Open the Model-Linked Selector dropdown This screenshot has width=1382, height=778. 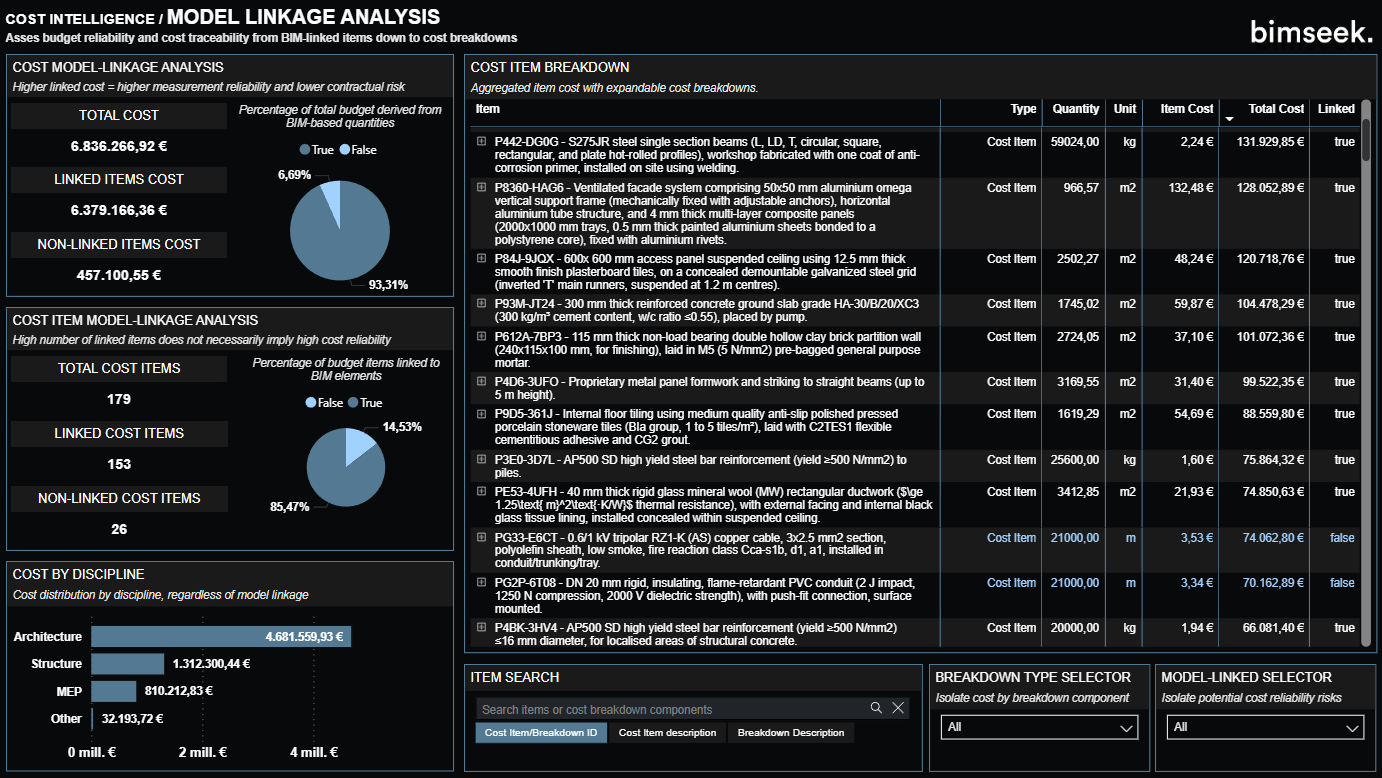[1265, 727]
